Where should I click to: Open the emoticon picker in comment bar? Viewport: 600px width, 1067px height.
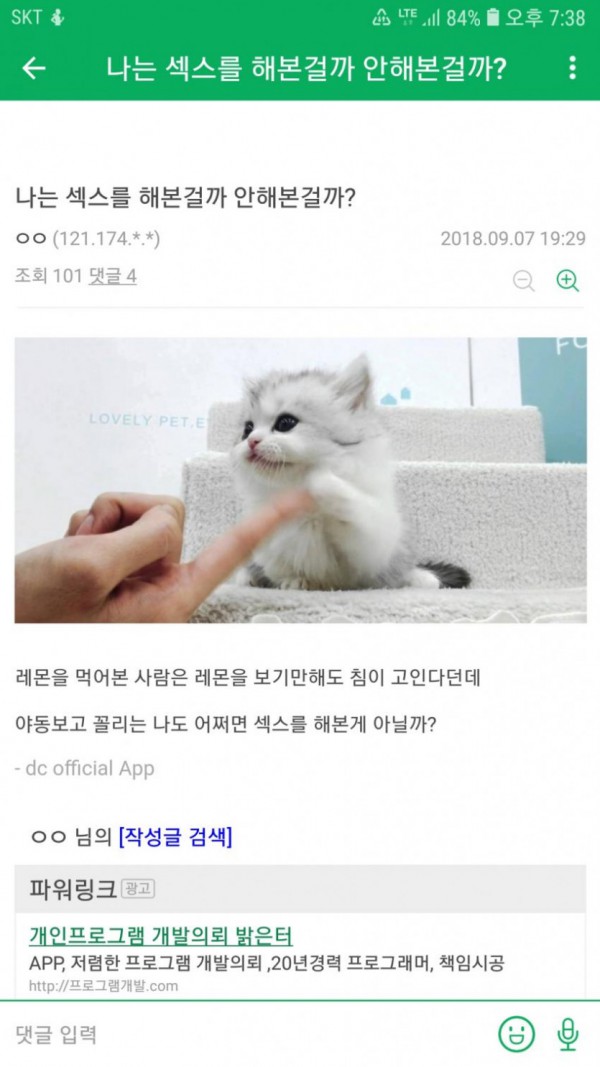516,1034
